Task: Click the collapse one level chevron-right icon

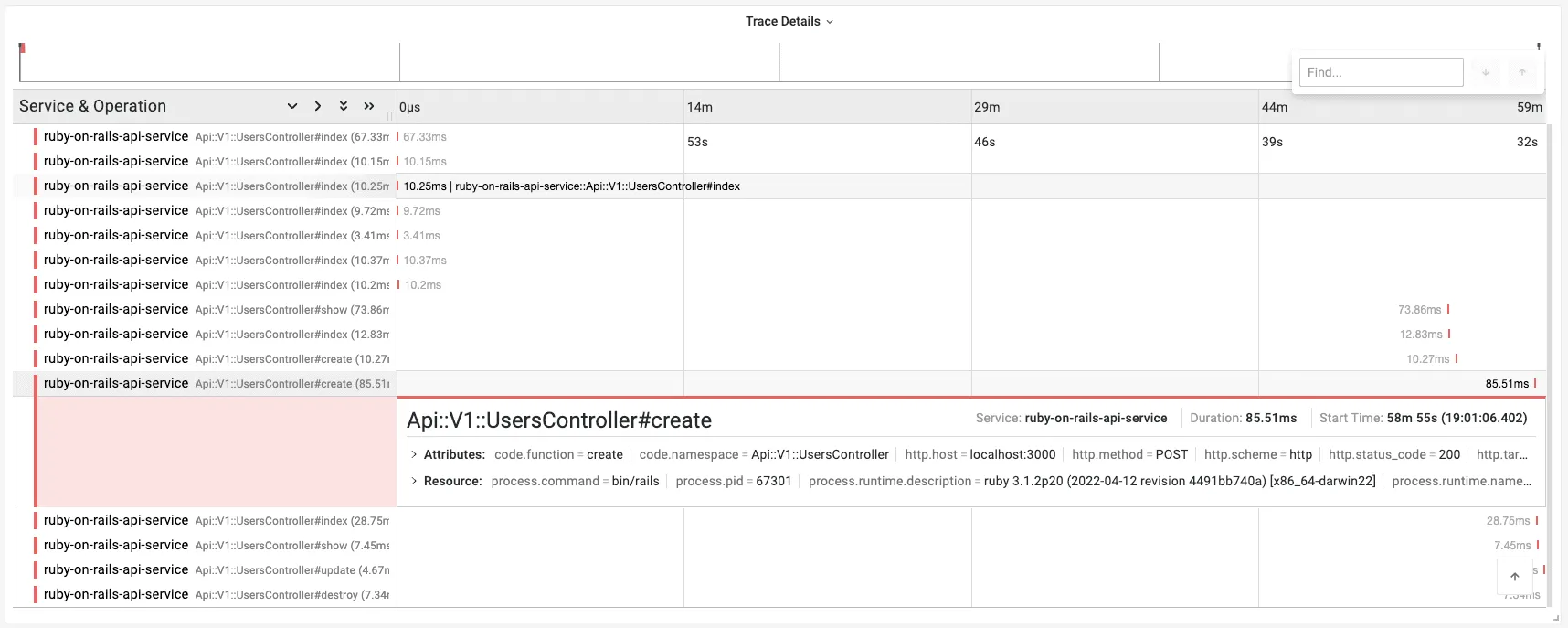Action: click(x=318, y=106)
